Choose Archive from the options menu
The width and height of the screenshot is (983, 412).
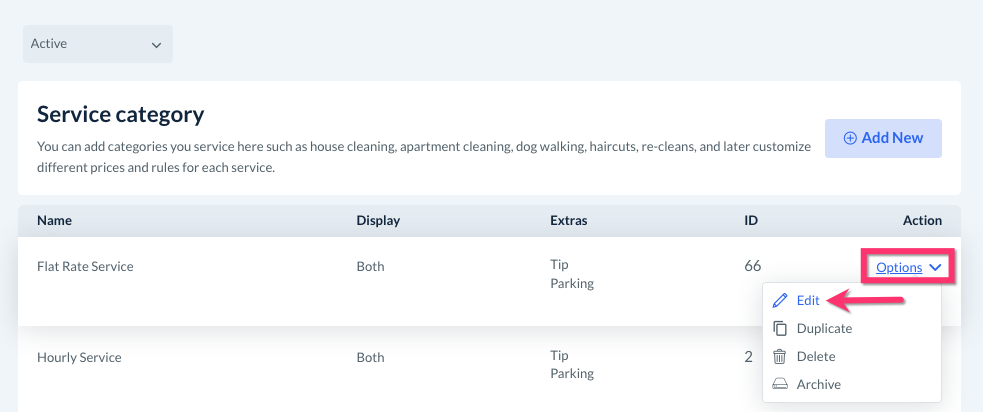click(818, 384)
